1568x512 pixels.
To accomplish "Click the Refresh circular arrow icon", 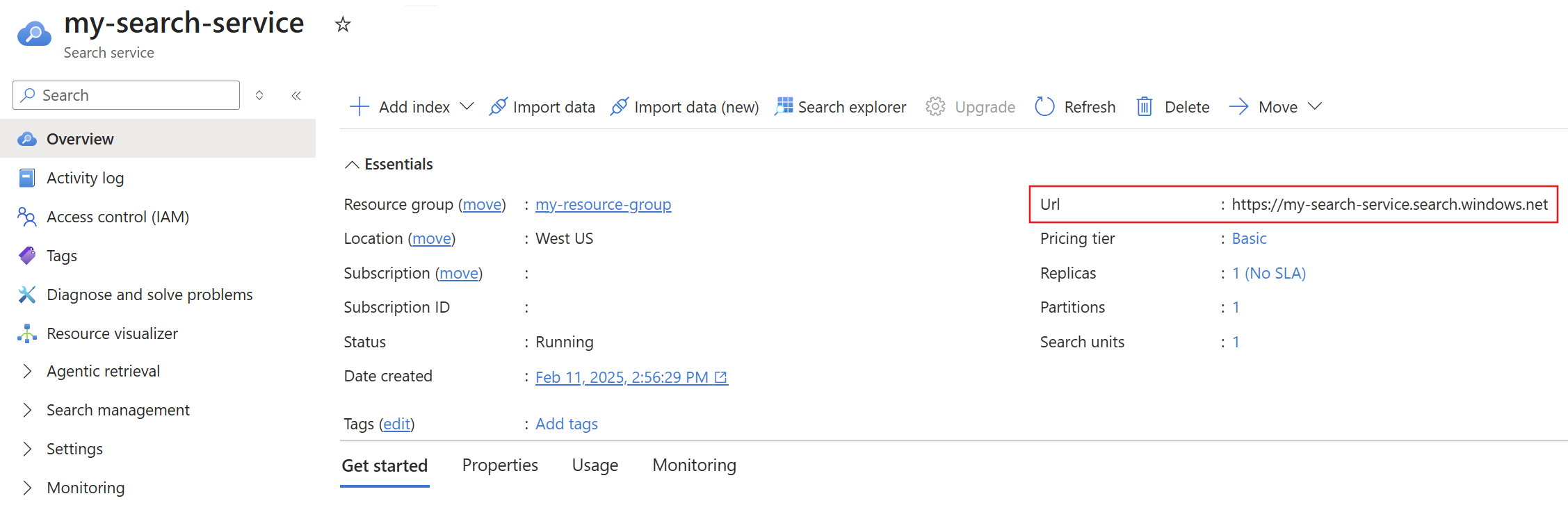I will pos(1045,107).
